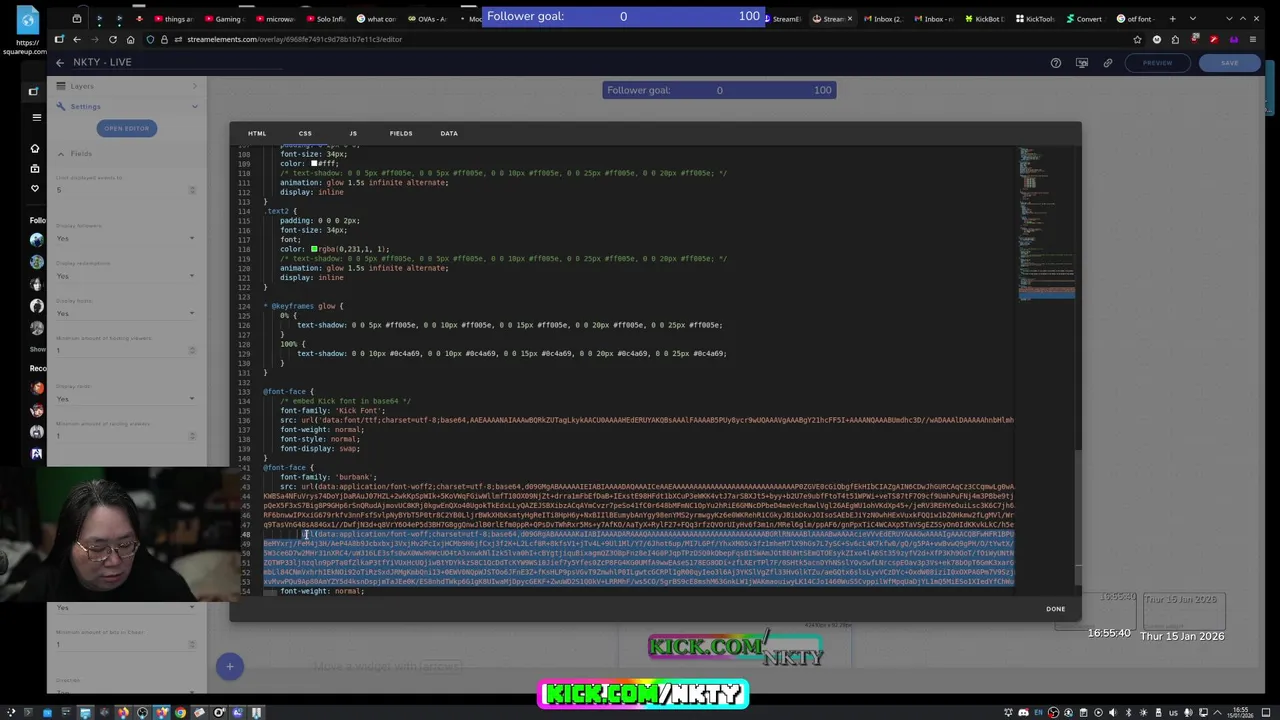This screenshot has height=720, width=1280.
Task: Click the code editor minimap
Action: point(1047,223)
